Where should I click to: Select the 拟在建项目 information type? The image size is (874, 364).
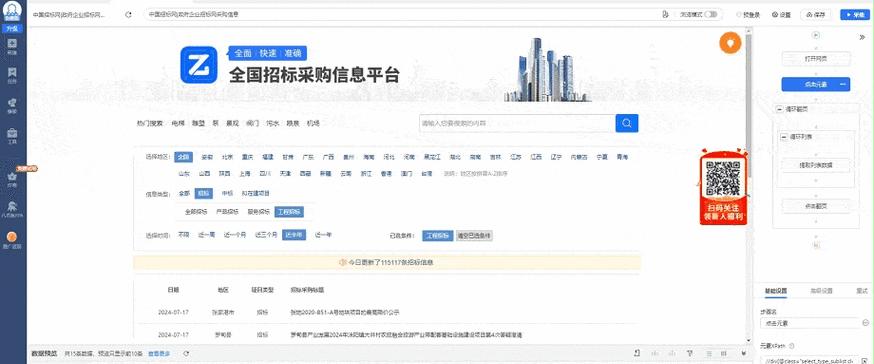point(255,193)
